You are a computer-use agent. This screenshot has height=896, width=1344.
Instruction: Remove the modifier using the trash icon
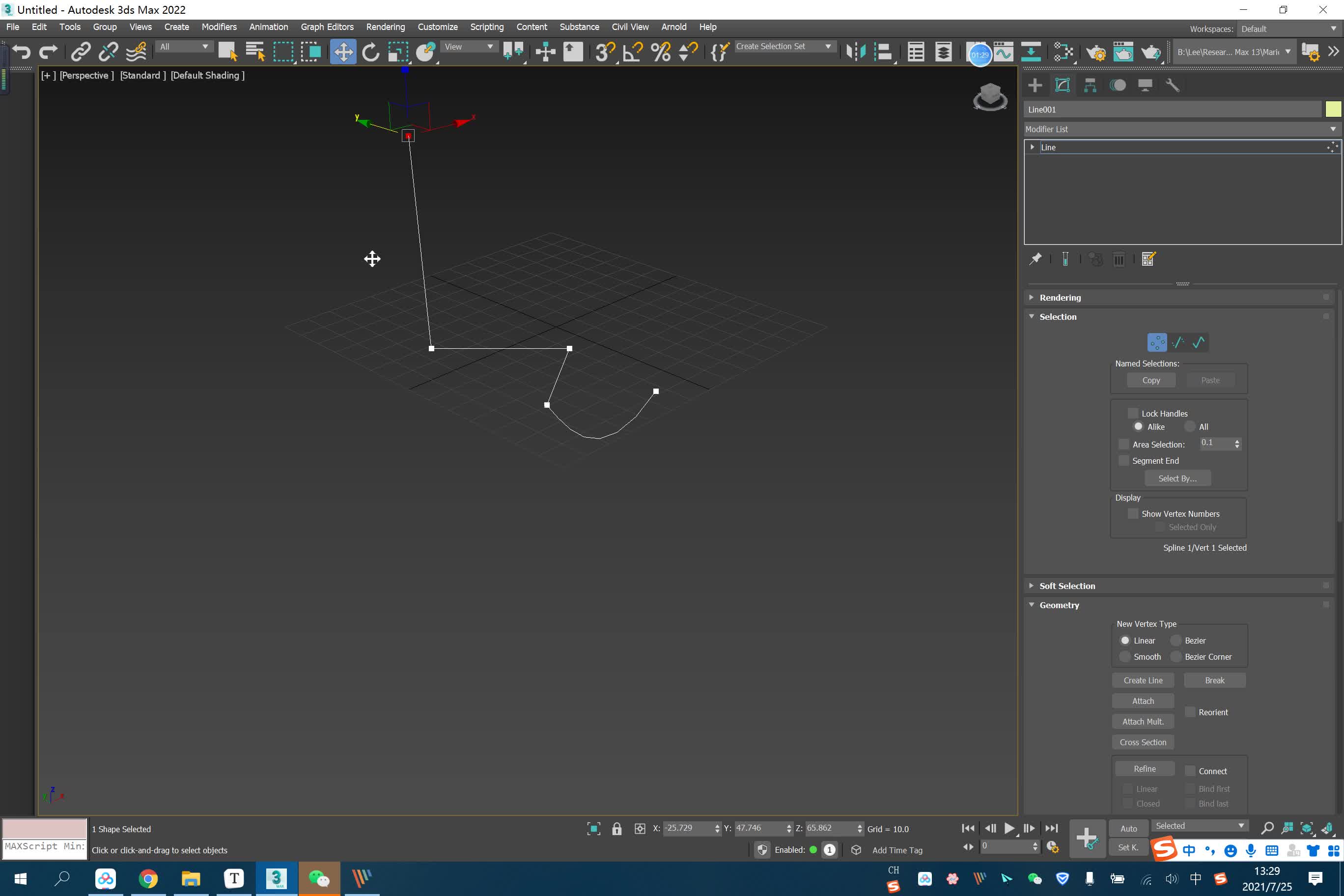(x=1119, y=259)
